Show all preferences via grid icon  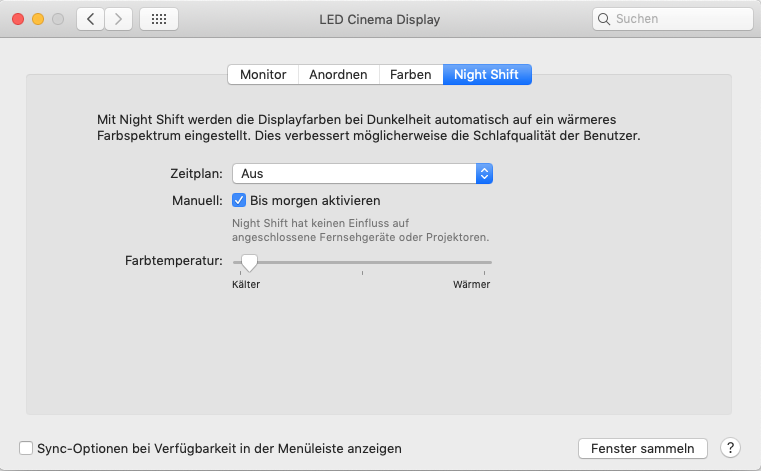point(159,19)
